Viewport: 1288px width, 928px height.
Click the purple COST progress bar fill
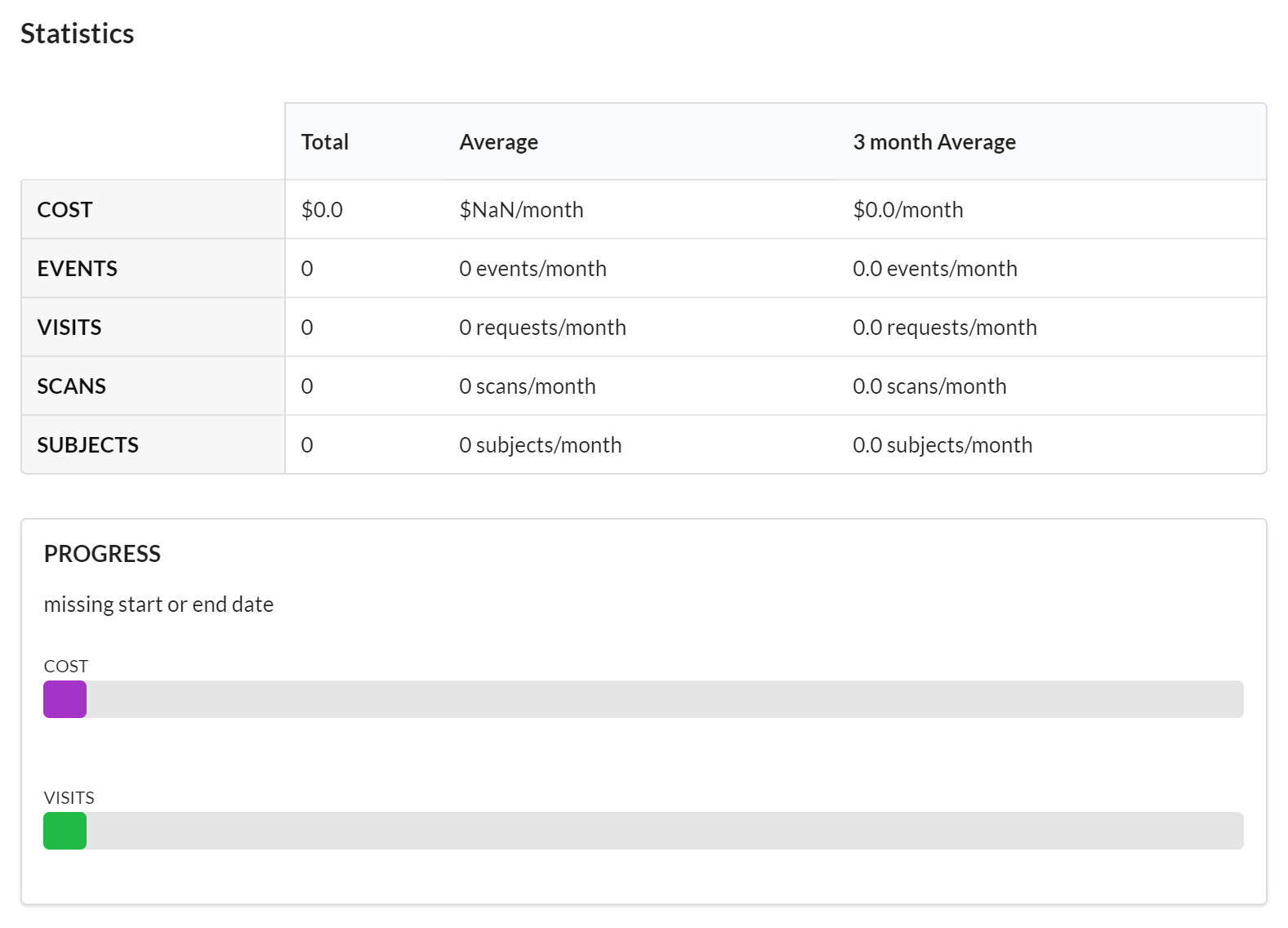65,699
